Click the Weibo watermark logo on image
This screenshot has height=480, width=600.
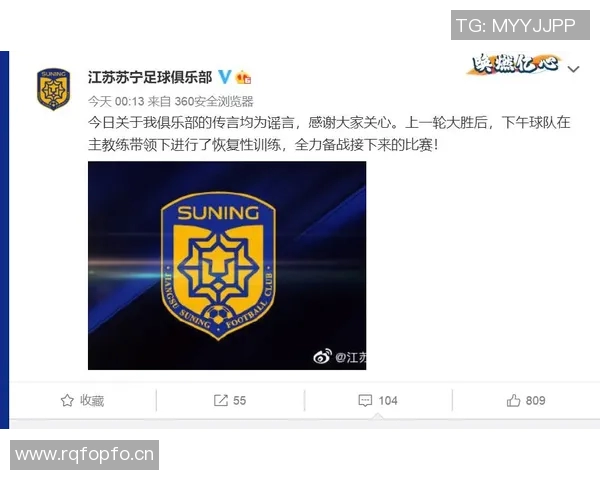[x=322, y=357]
